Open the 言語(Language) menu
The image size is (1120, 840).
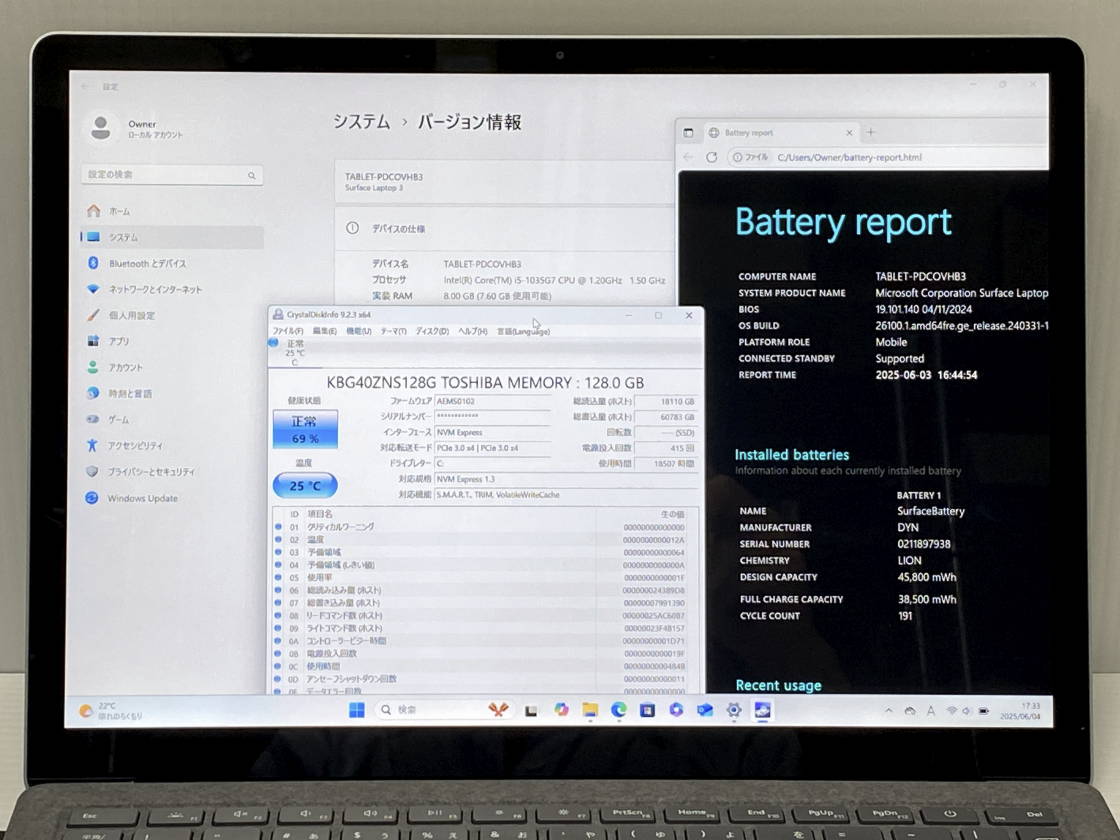pos(523,331)
